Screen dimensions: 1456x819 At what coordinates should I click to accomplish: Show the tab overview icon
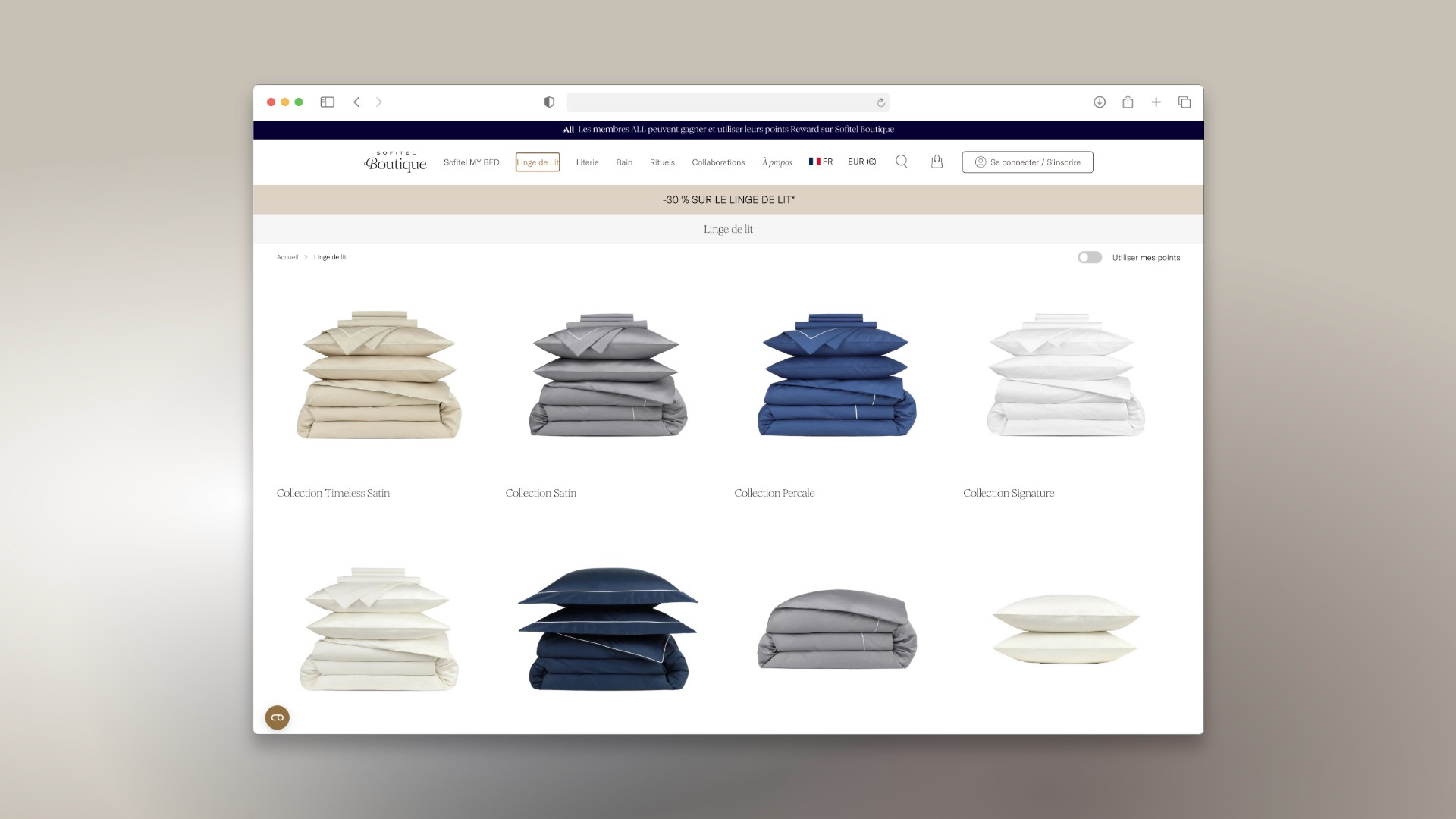point(1184,102)
